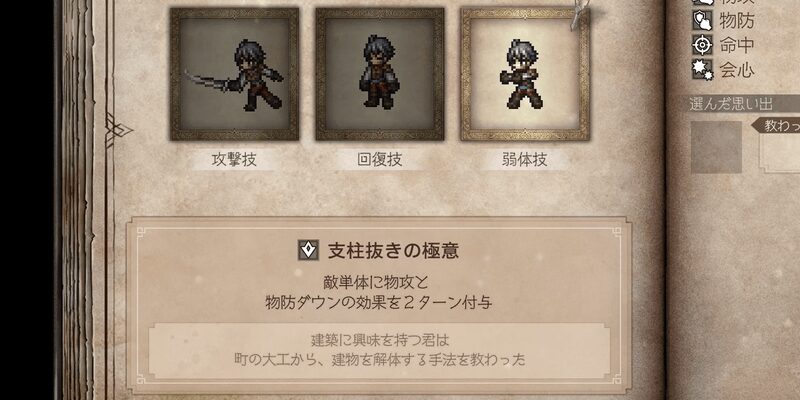Click the 教わっ tag on the right
The height and width of the screenshot is (400, 800).
coord(776,126)
